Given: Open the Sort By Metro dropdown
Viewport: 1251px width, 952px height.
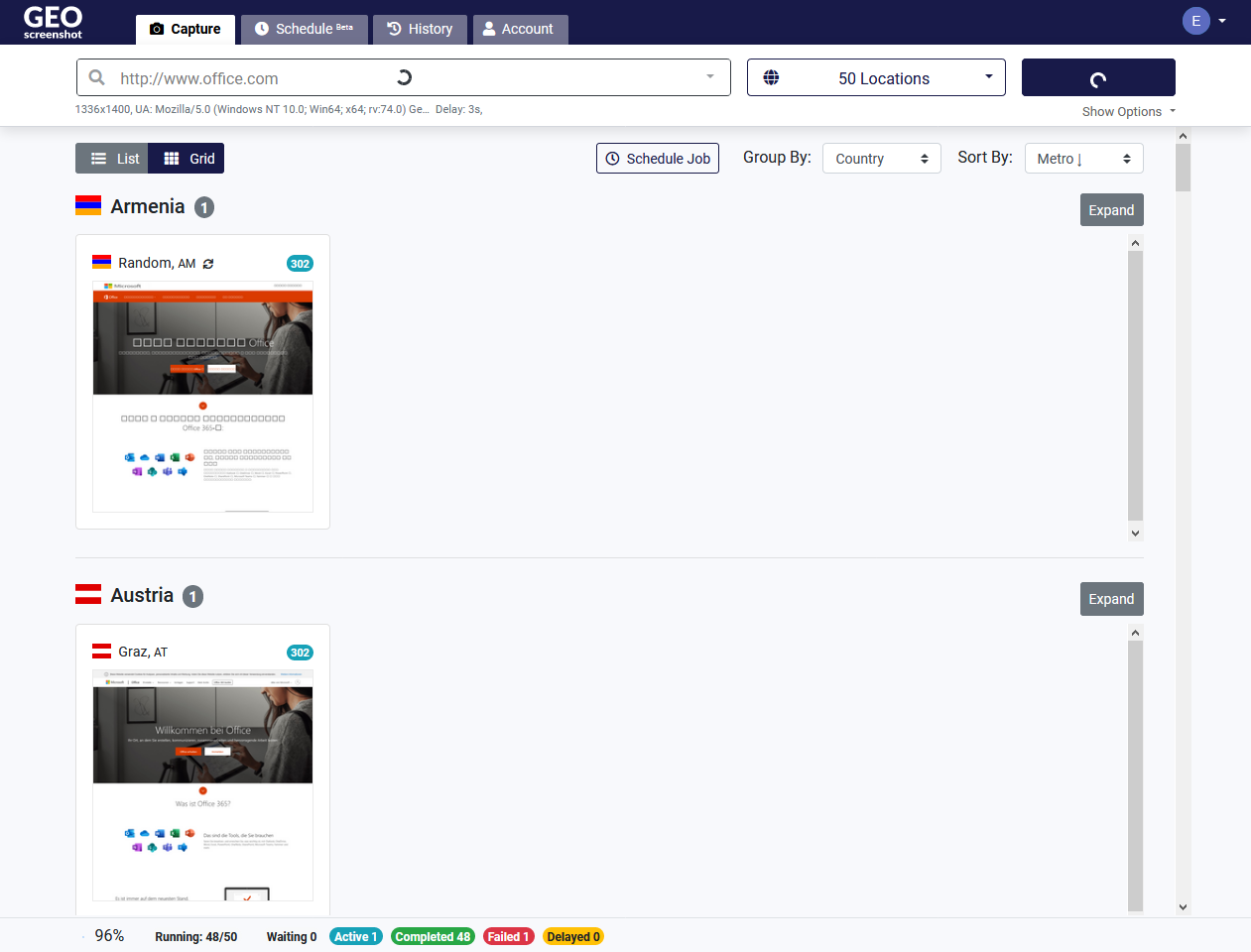Looking at the screenshot, I should pyautogui.click(x=1083, y=158).
